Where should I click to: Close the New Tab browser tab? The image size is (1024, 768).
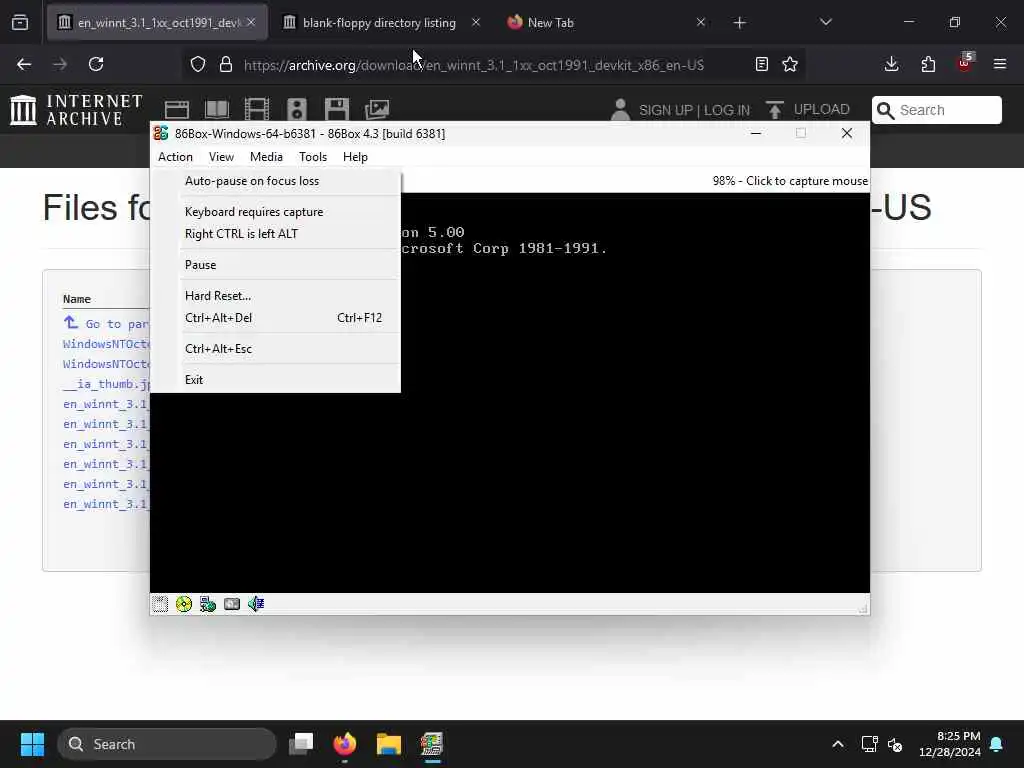tap(701, 22)
